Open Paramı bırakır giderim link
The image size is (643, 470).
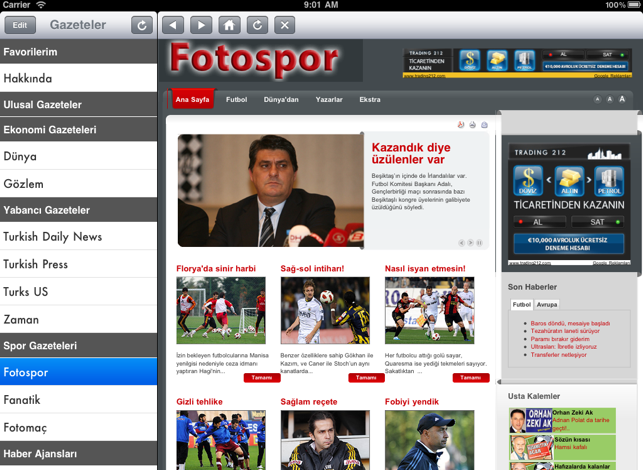click(560, 339)
